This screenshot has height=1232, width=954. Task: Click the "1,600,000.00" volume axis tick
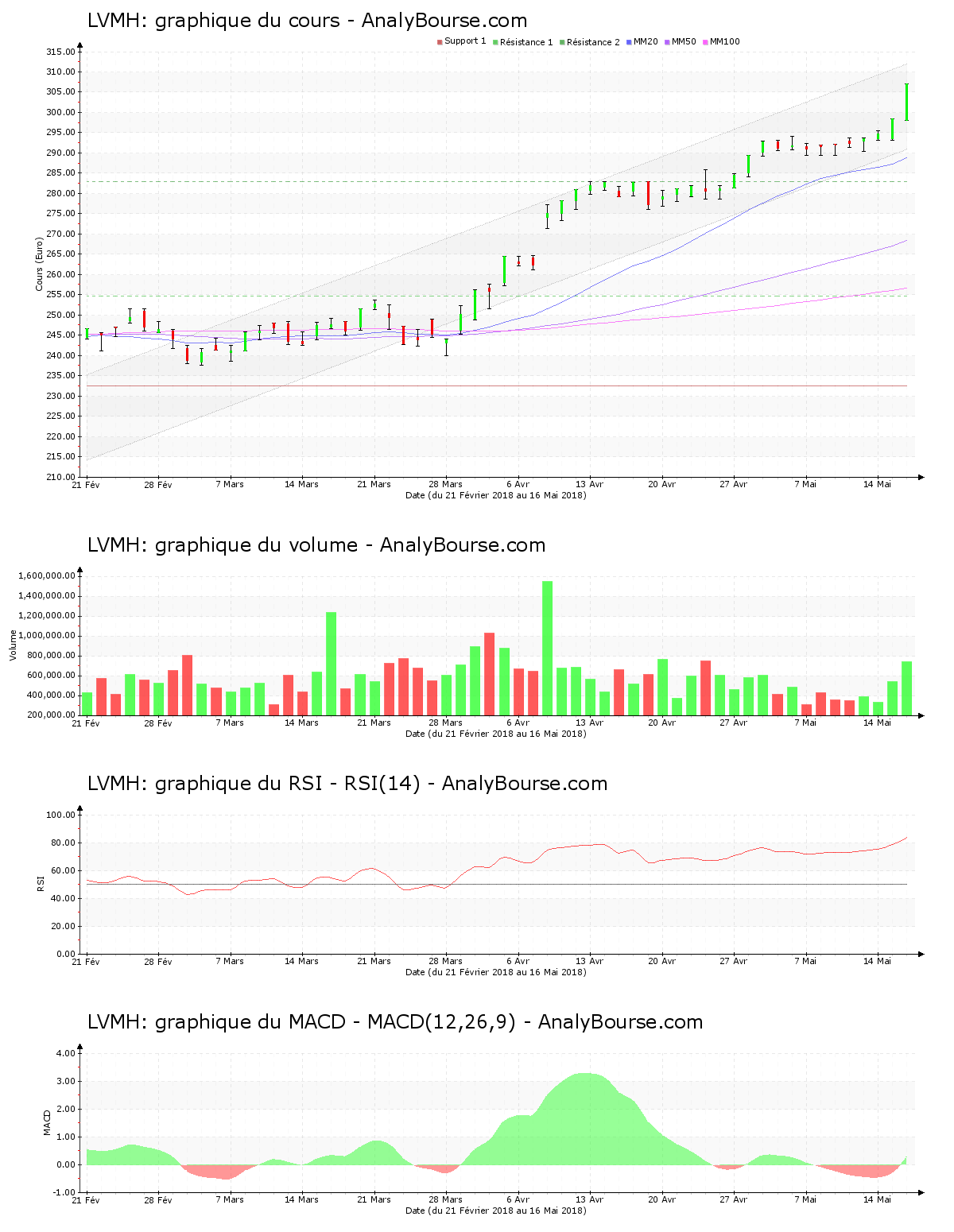[x=46, y=575]
